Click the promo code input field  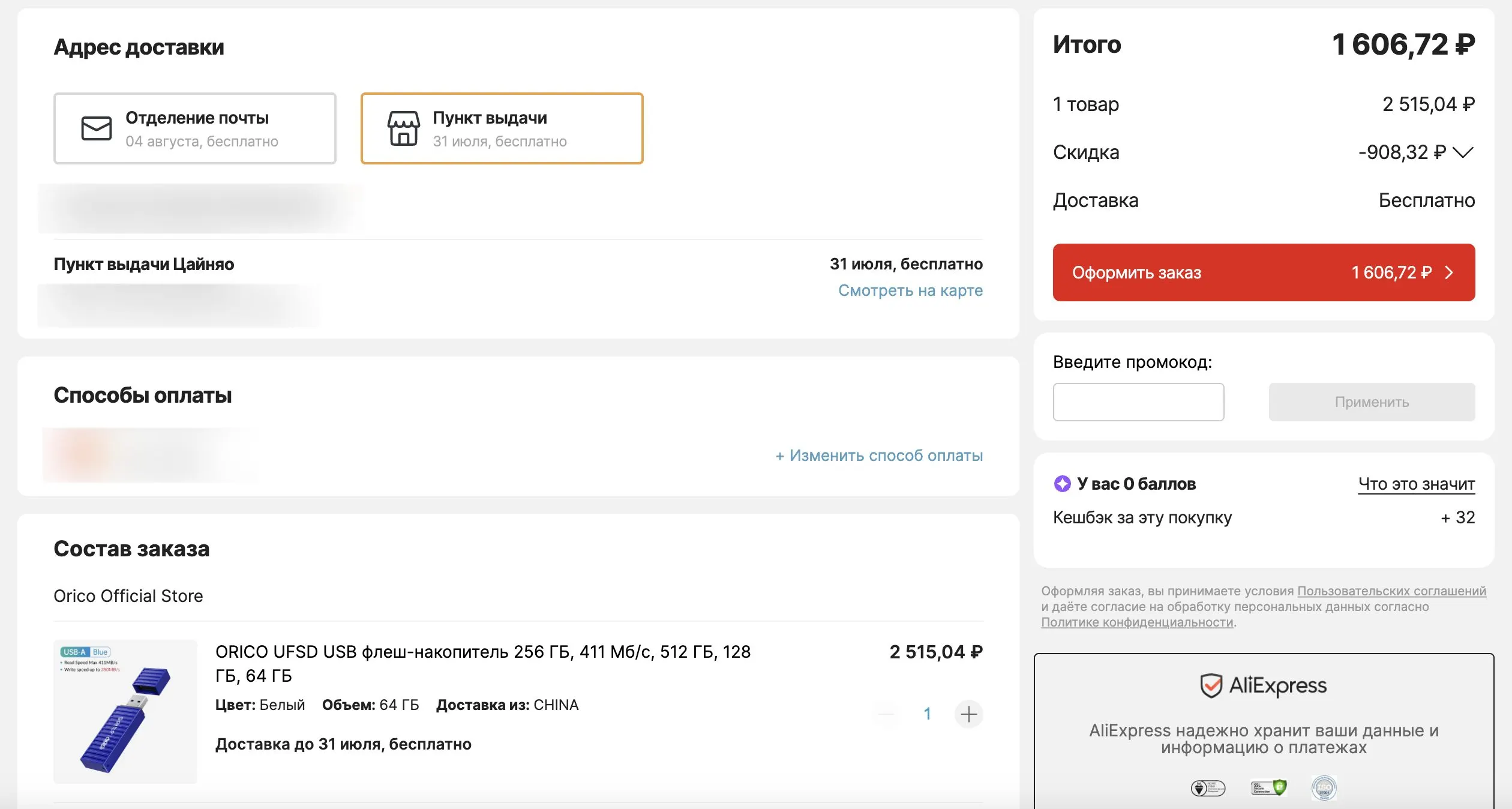coord(1138,402)
